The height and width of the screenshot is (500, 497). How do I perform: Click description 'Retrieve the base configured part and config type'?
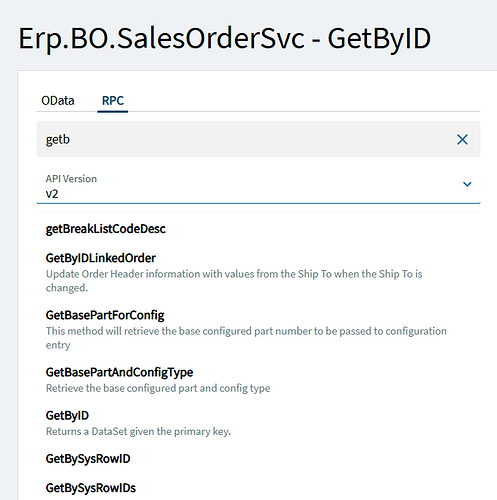click(158, 388)
